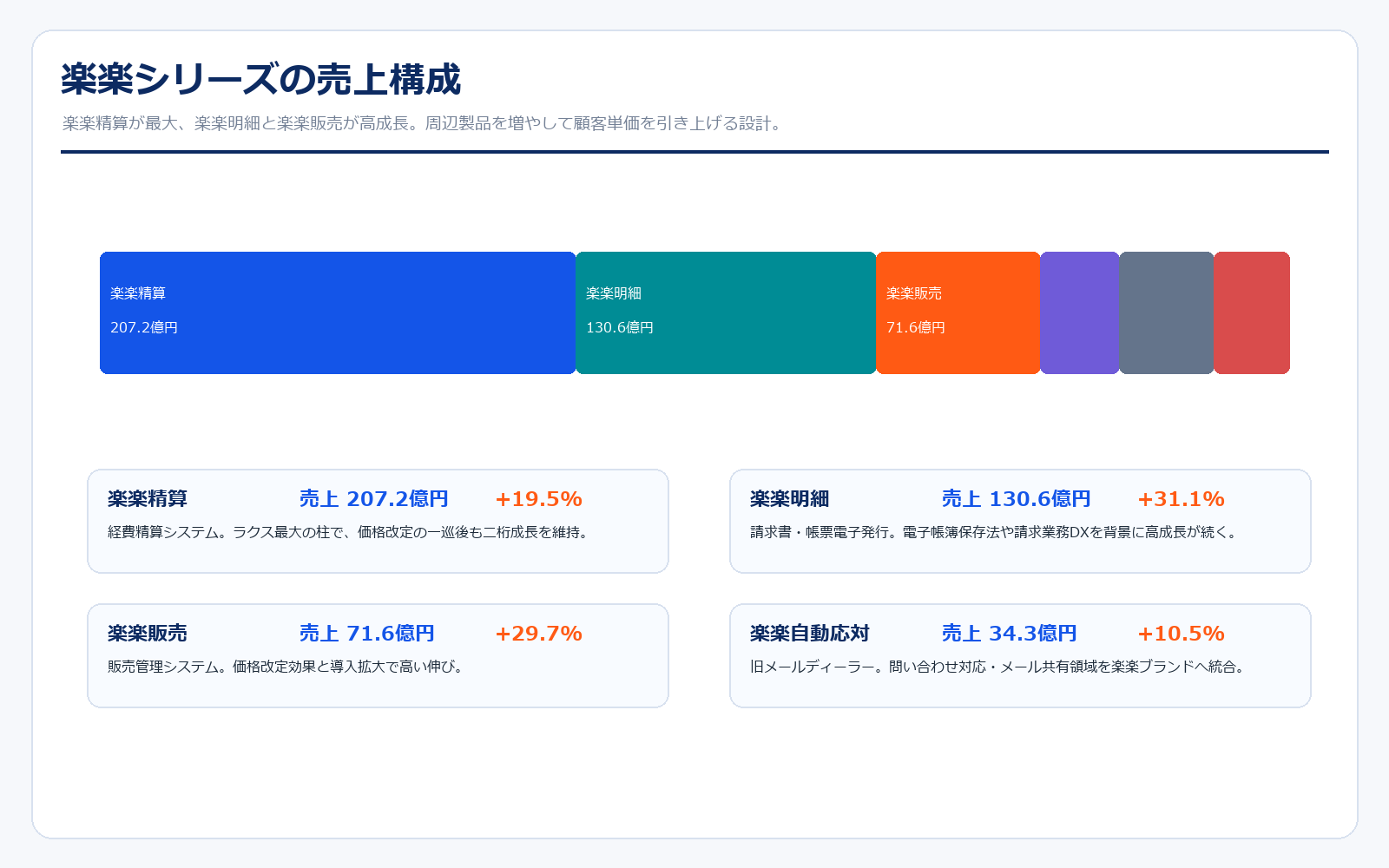This screenshot has width=1389, height=868.
Task: Click the +29.7% growth figure
Action: [x=538, y=634]
